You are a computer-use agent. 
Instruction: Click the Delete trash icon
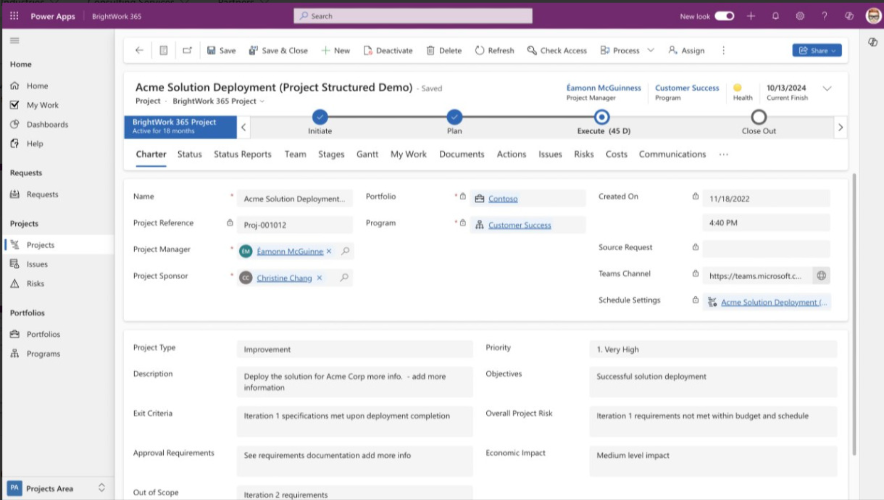[430, 50]
